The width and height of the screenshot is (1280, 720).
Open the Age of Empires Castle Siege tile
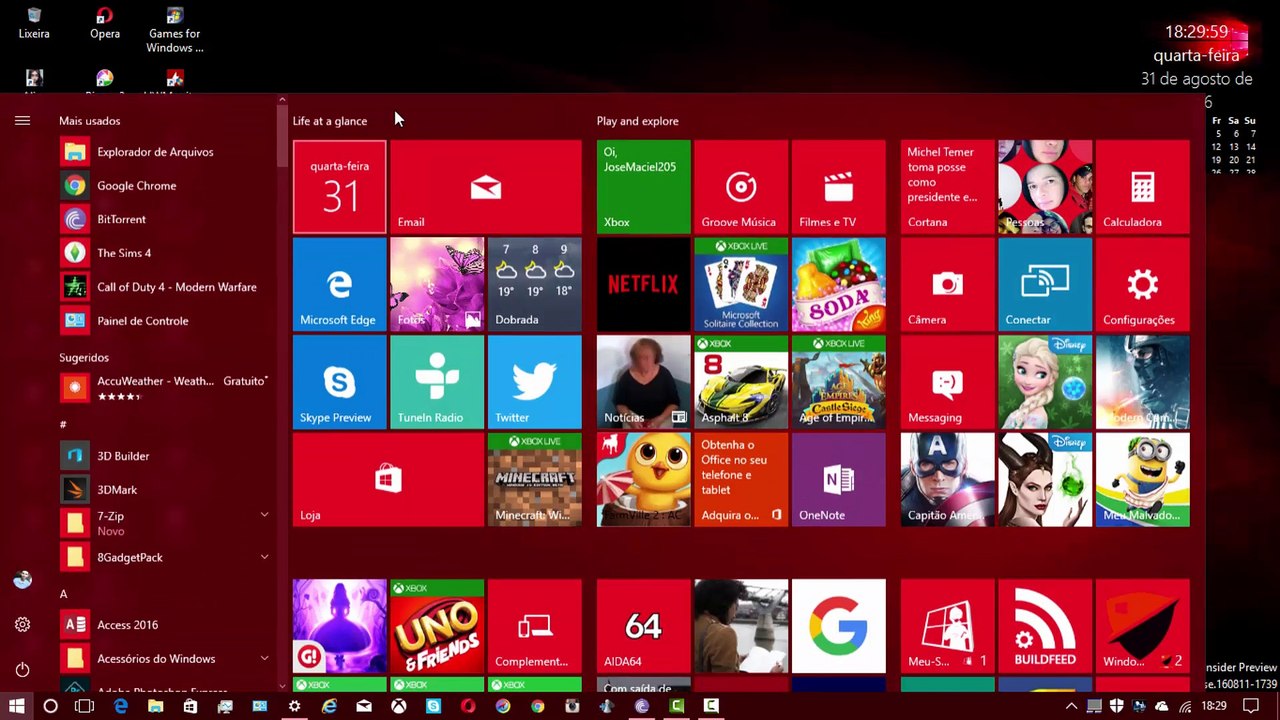(x=839, y=382)
